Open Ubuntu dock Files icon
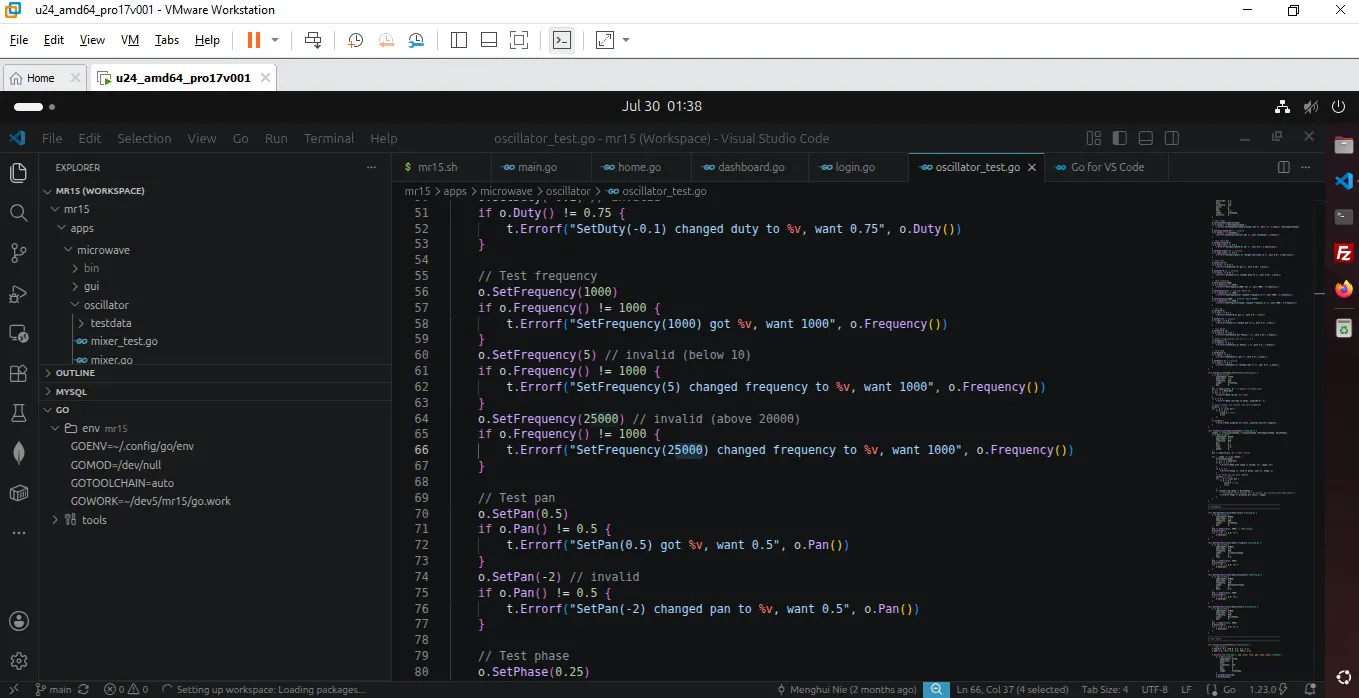The width and height of the screenshot is (1359, 698). point(1344,145)
